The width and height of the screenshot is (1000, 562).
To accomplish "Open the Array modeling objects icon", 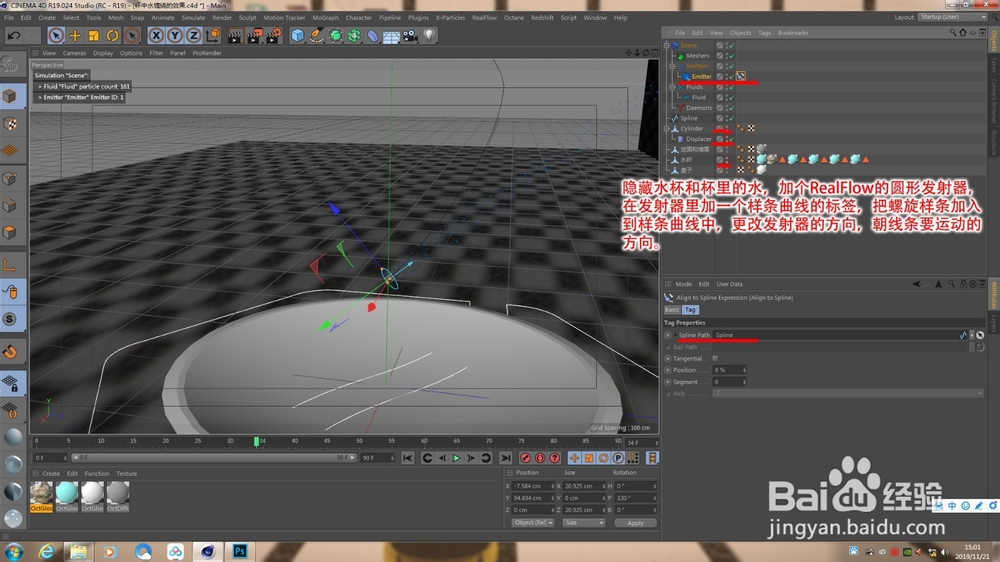I will pyautogui.click(x=354, y=36).
